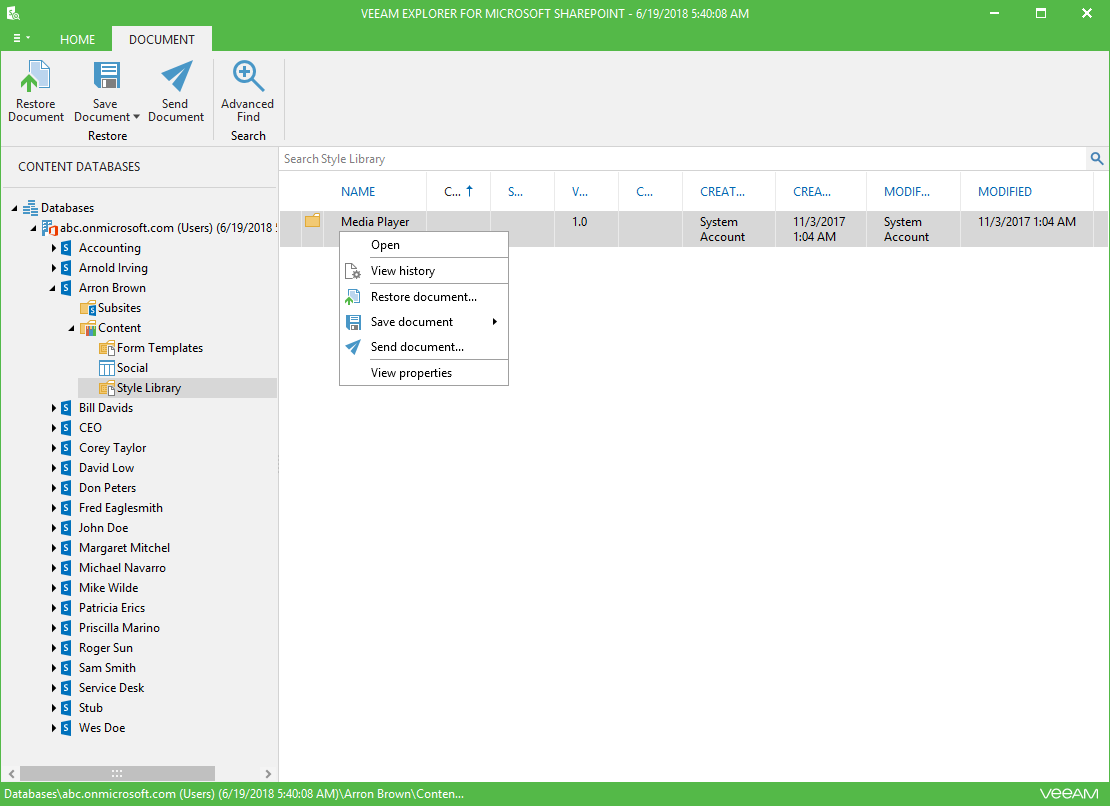Click the Content folder icon
The height and width of the screenshot is (806, 1110).
point(88,328)
